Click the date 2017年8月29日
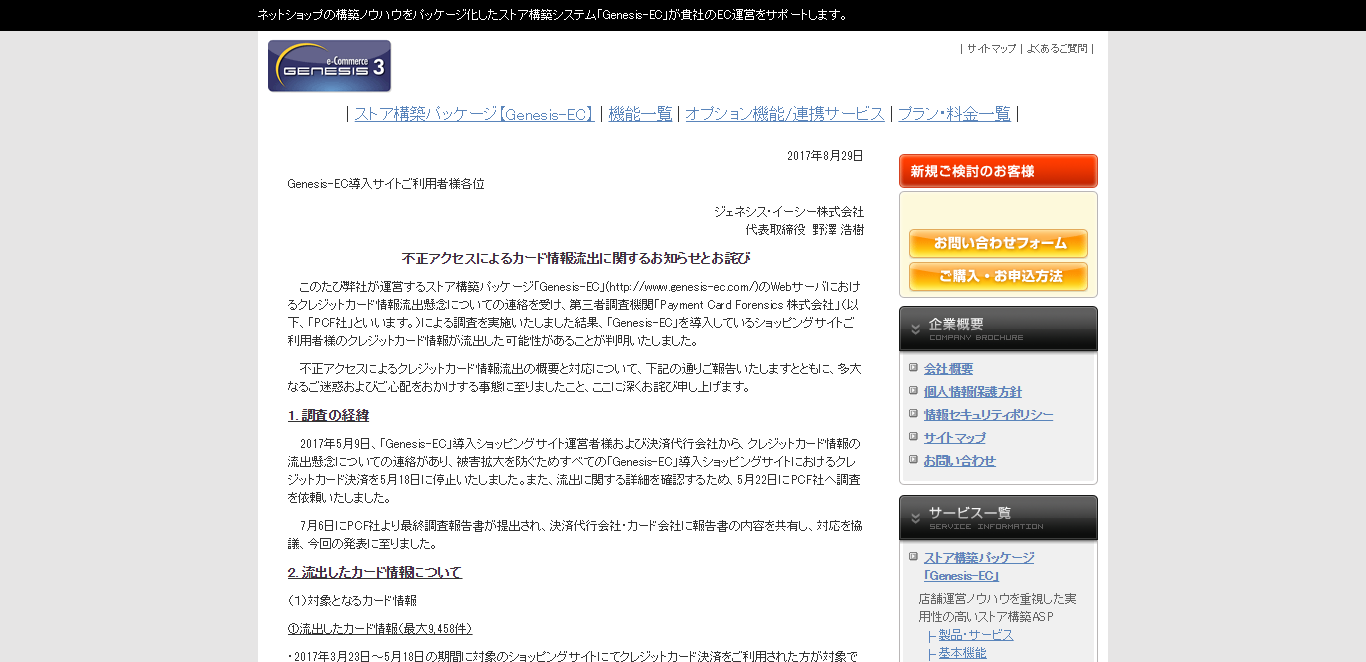 [x=825, y=156]
